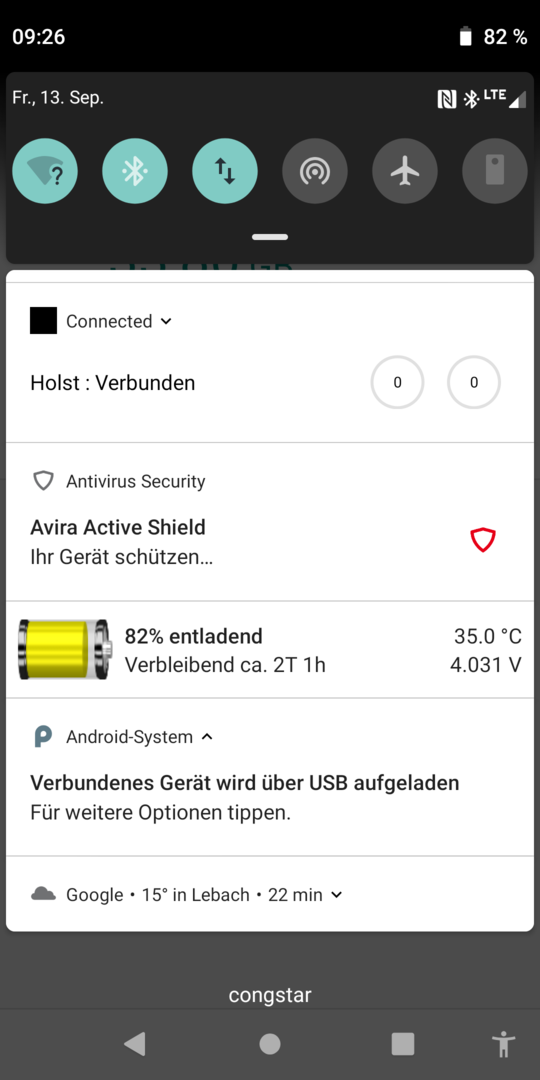Collapse the Android-System notification

(x=207, y=737)
